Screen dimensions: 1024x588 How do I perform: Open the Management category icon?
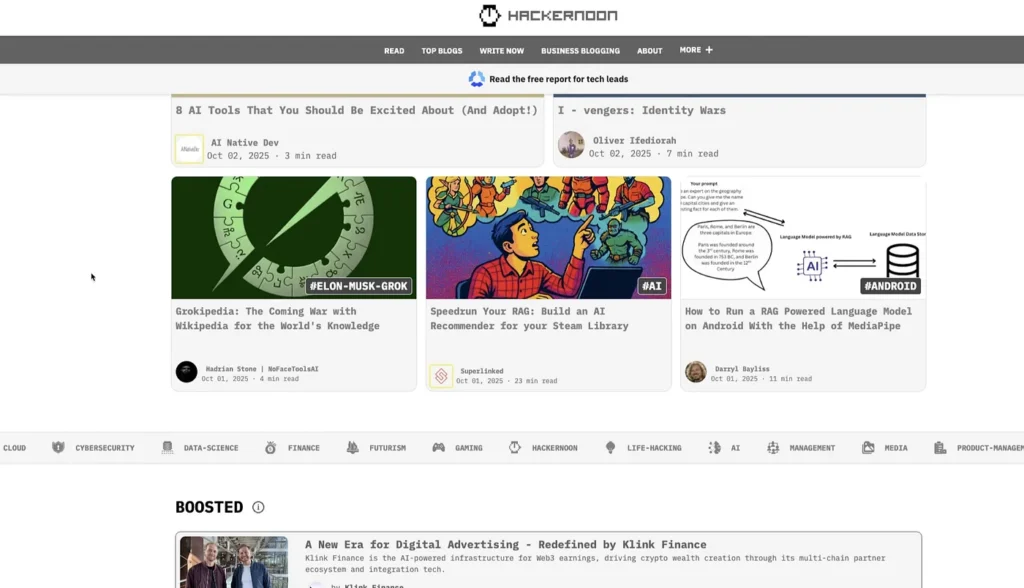(x=773, y=448)
